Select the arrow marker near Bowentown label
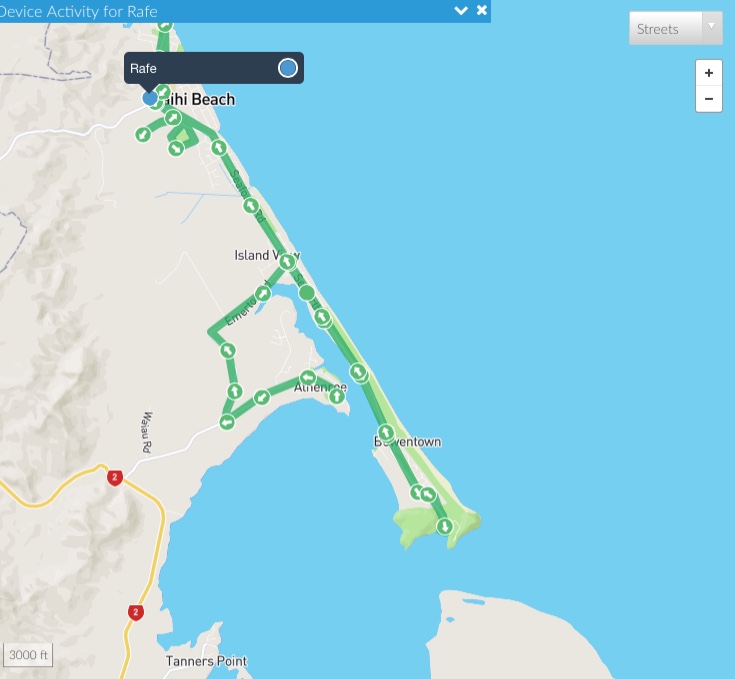Viewport: 735px width, 679px height. [x=386, y=432]
